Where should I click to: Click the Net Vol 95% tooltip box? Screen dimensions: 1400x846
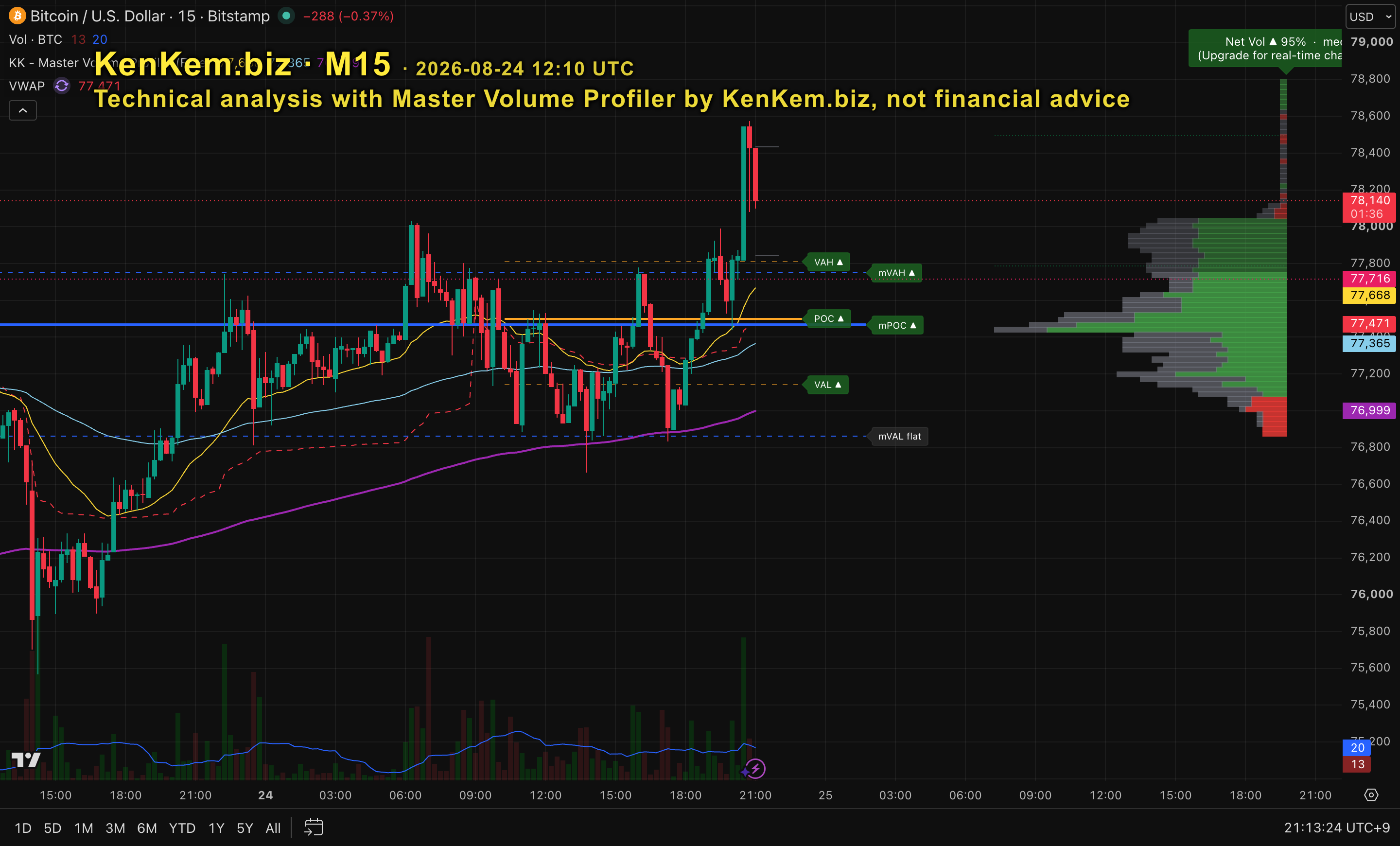(1265, 48)
